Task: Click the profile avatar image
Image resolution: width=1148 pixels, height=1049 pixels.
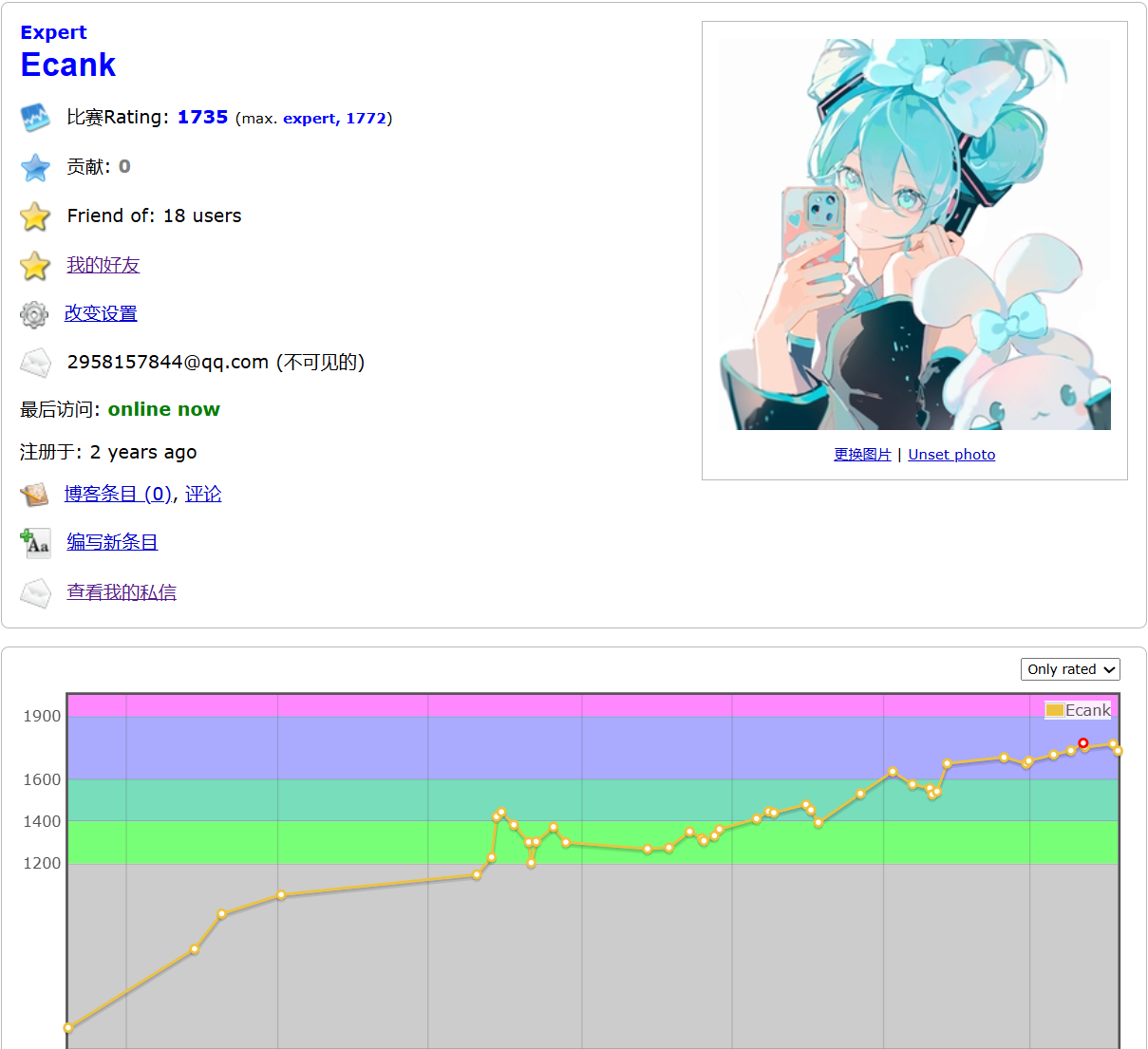Action: coord(914,234)
